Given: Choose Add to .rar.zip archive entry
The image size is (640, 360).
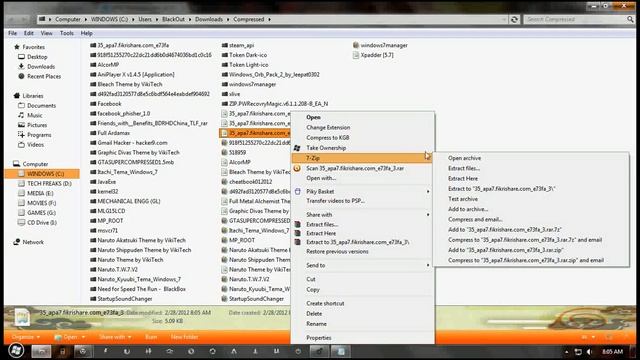Looking at the screenshot, I should [x=506, y=250].
